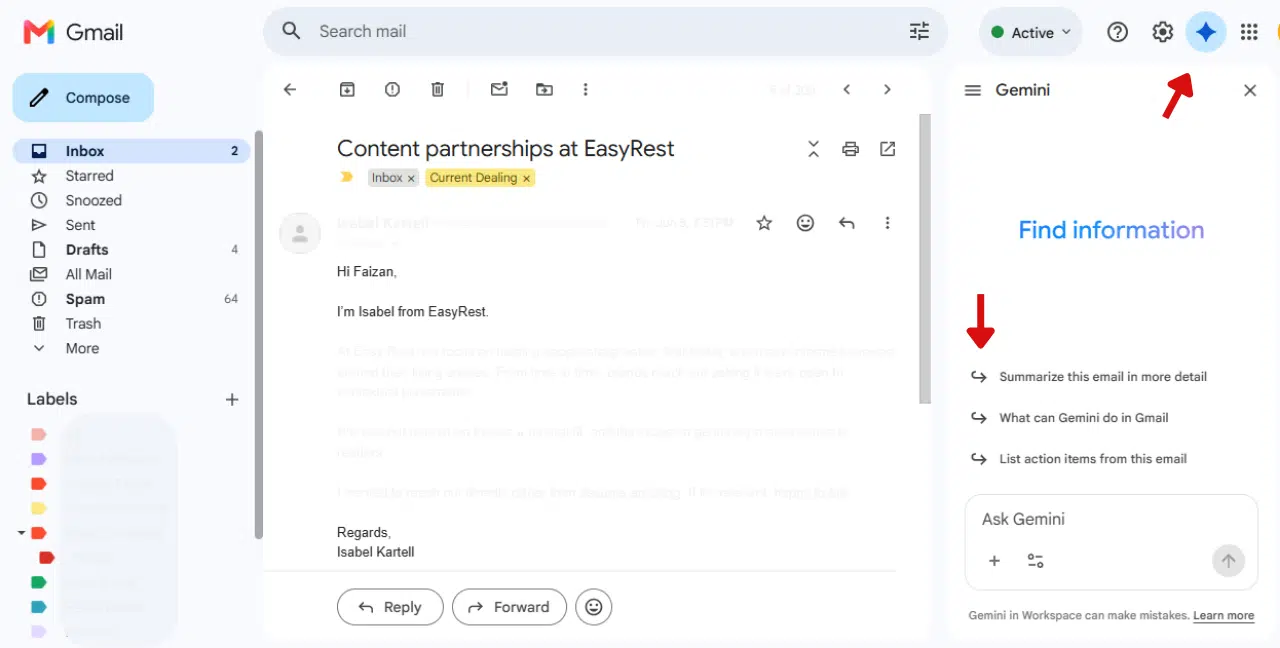The height and width of the screenshot is (648, 1280).
Task: Click the Search mail field
Action: point(605,32)
